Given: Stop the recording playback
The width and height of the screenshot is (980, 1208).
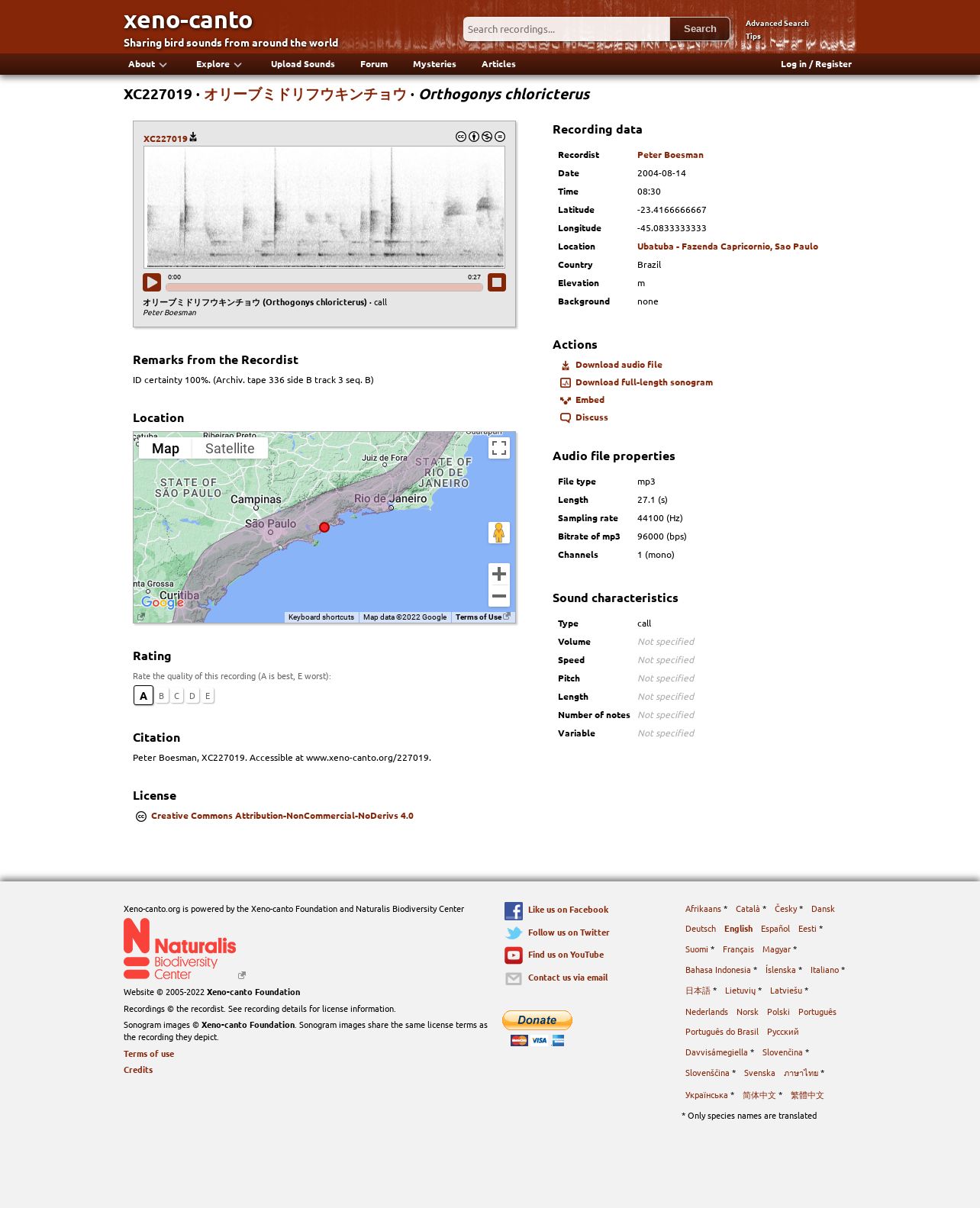Looking at the screenshot, I should [497, 282].
